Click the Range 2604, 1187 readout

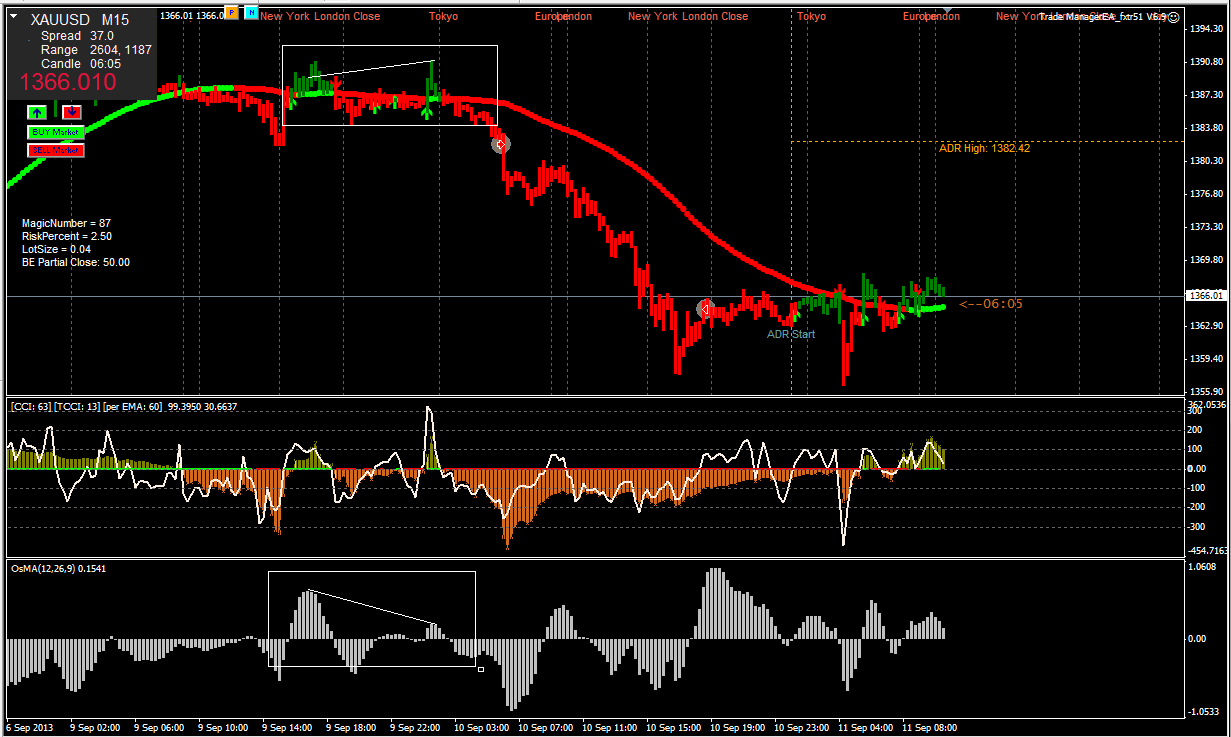coord(96,49)
